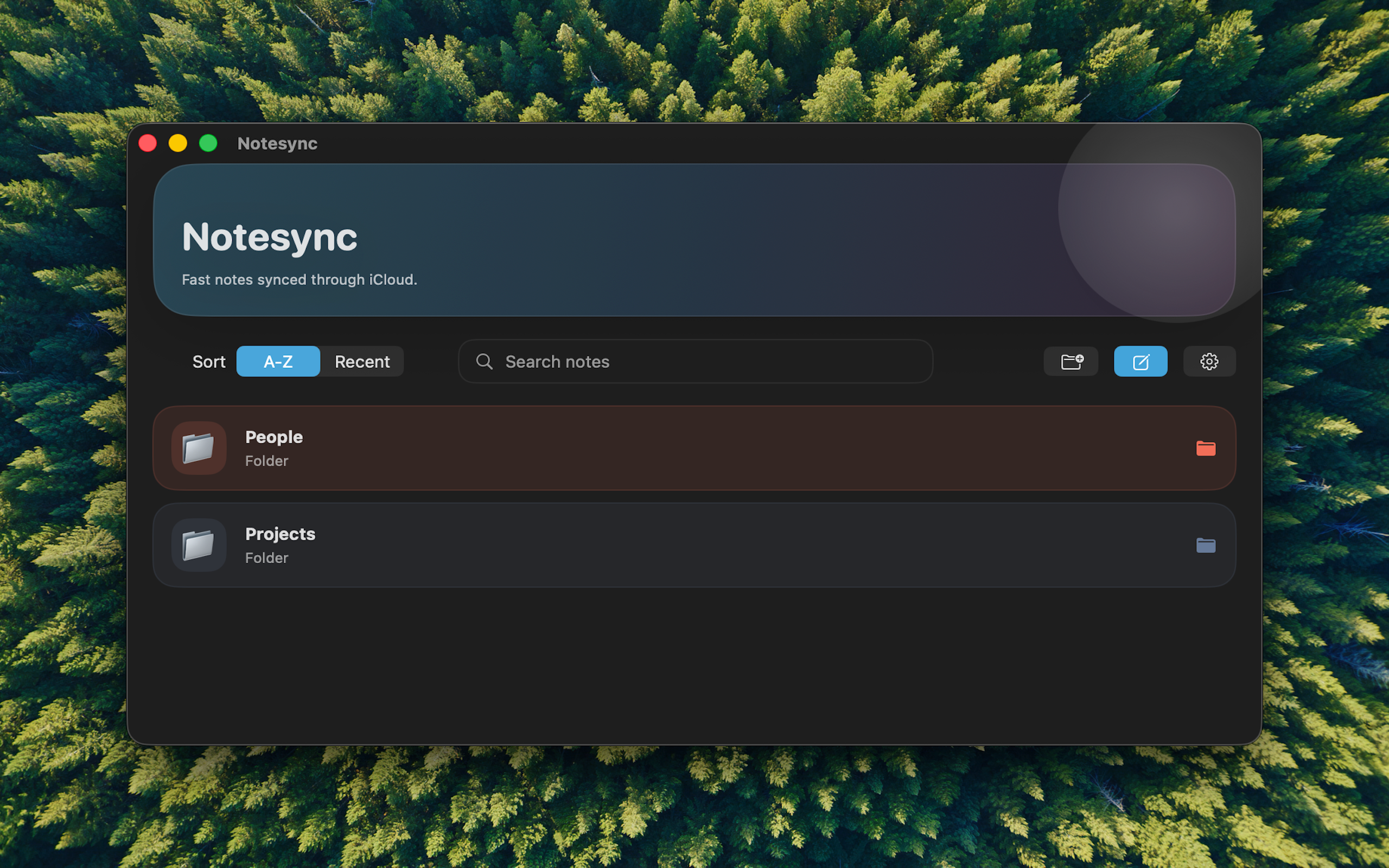The width and height of the screenshot is (1389, 868).
Task: Click the People folder thumbnail icon
Action: click(x=199, y=448)
